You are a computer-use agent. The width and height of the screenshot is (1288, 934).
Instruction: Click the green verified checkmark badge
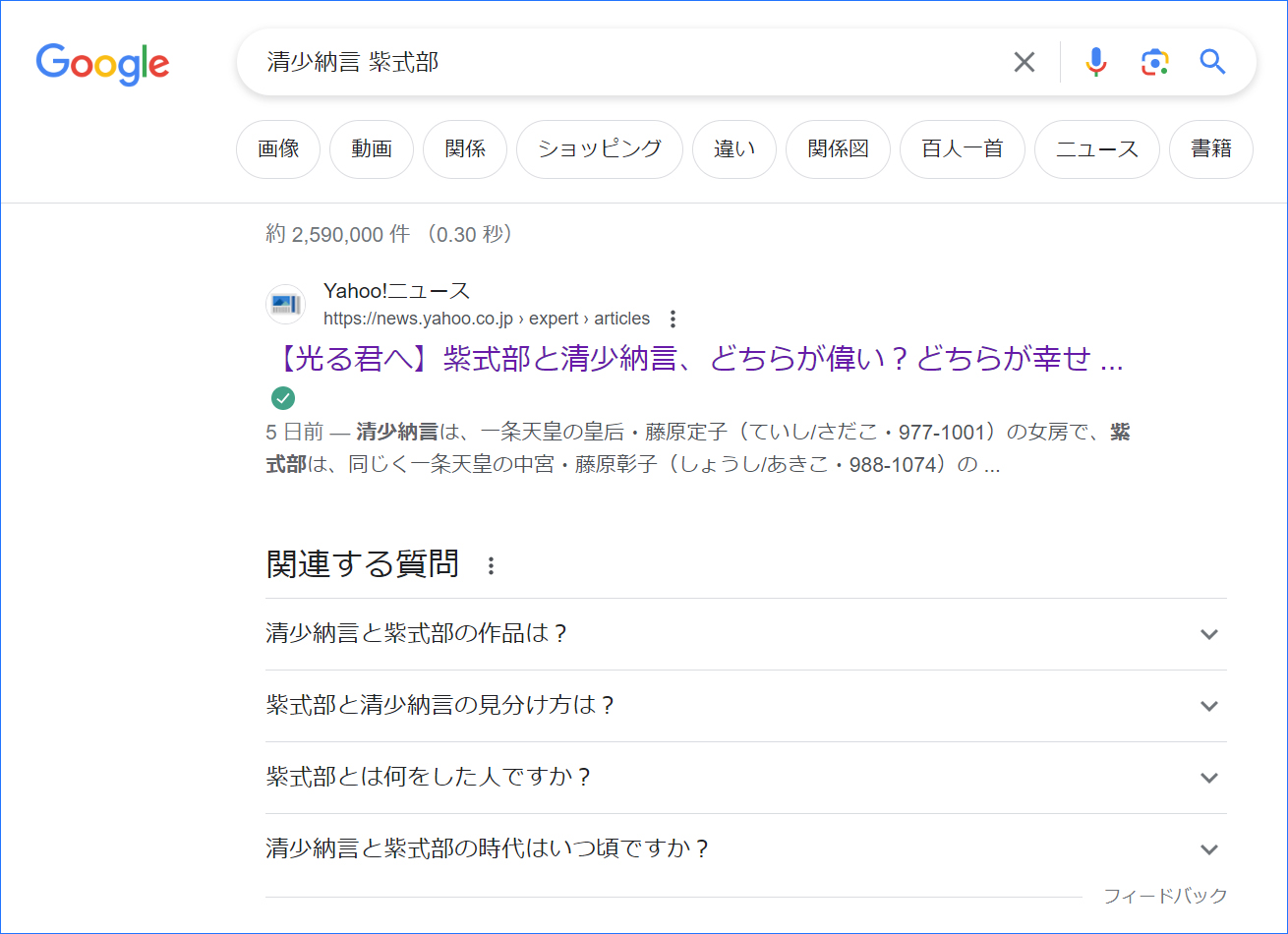[283, 398]
